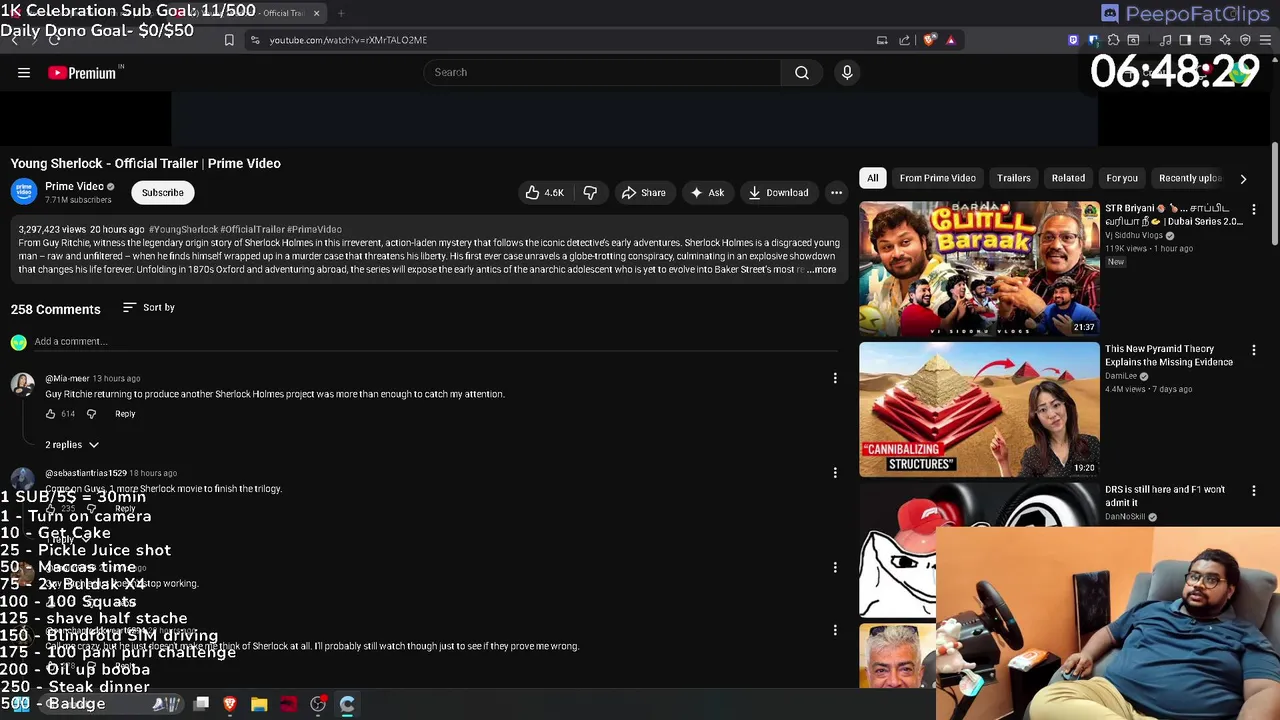Click the search magnifier button
This screenshot has width=1280, height=720.
[x=802, y=72]
